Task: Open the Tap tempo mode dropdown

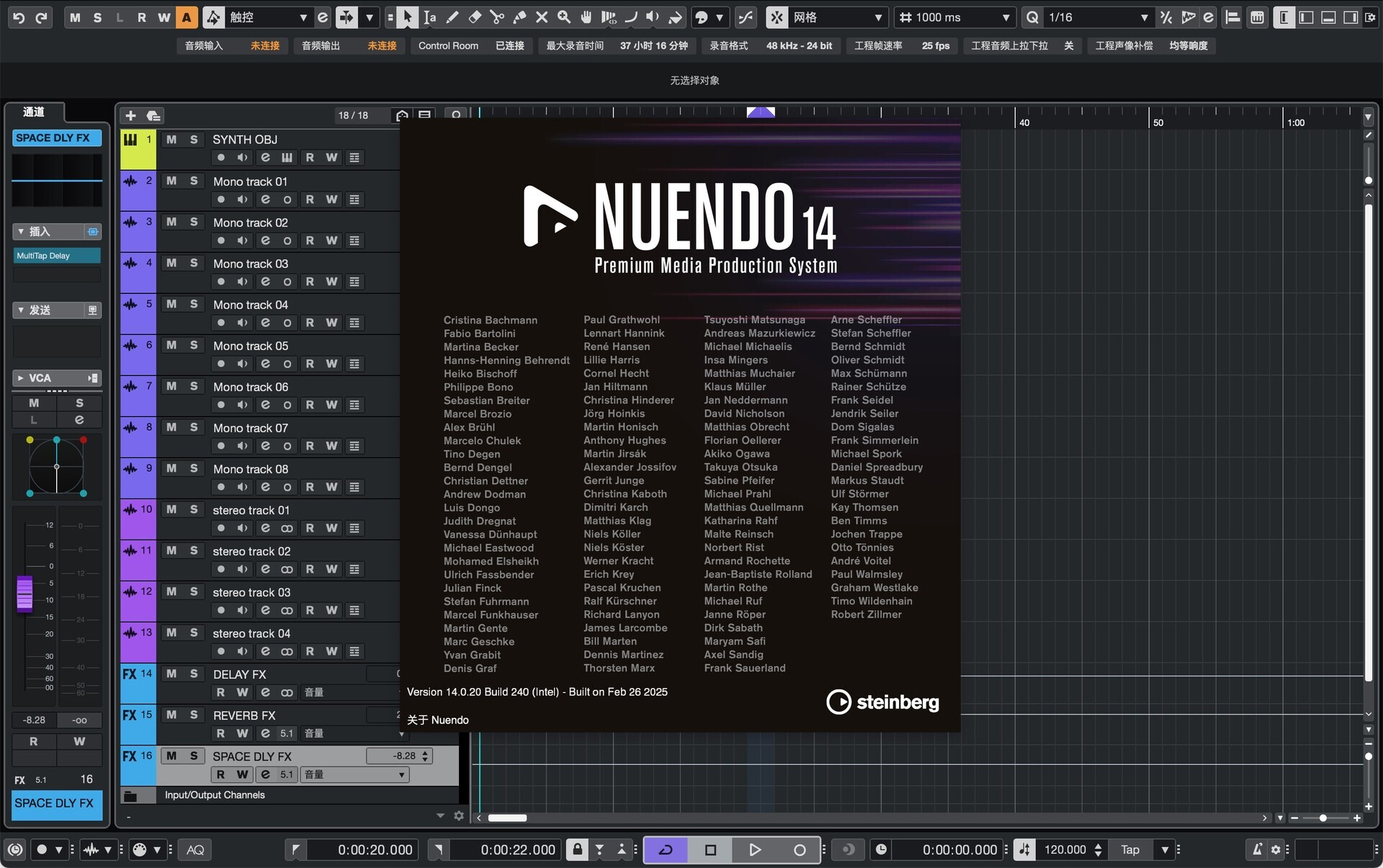Action: pos(1165,850)
